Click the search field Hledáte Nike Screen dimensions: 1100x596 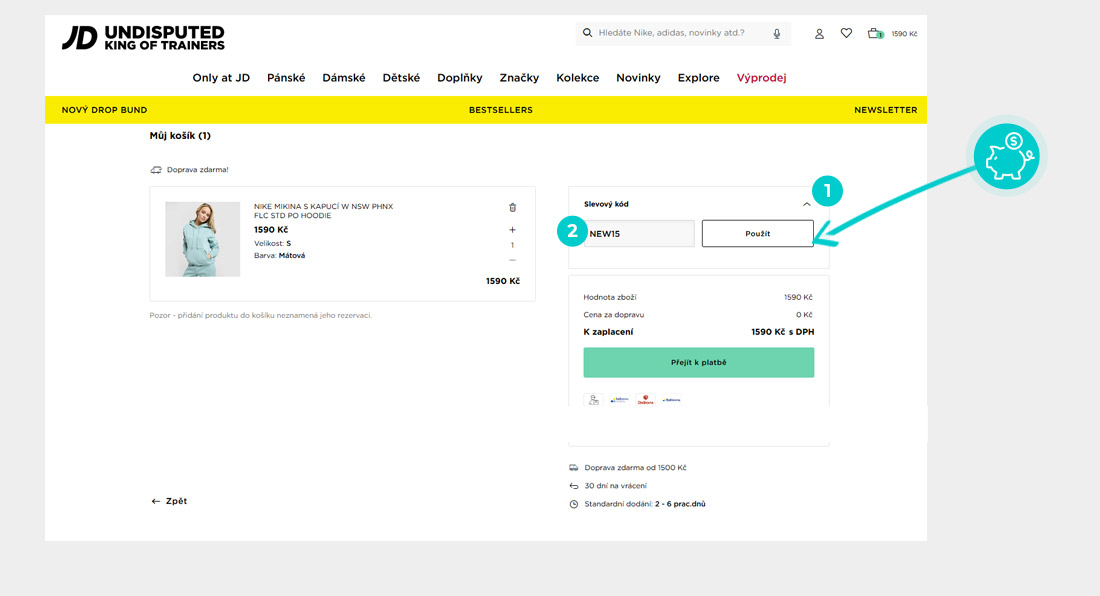(680, 33)
